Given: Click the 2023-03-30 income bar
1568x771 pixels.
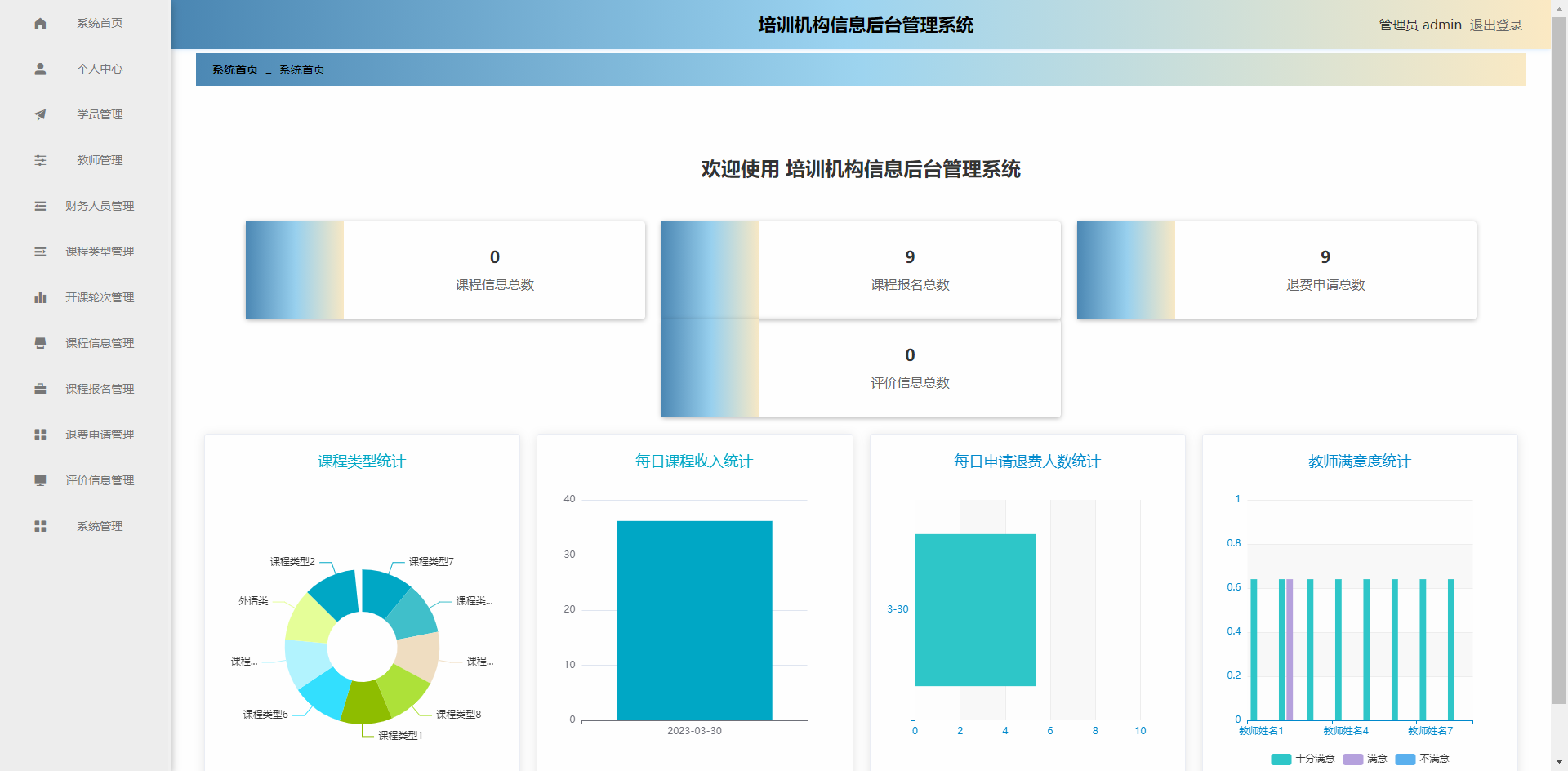Looking at the screenshot, I should [694, 621].
